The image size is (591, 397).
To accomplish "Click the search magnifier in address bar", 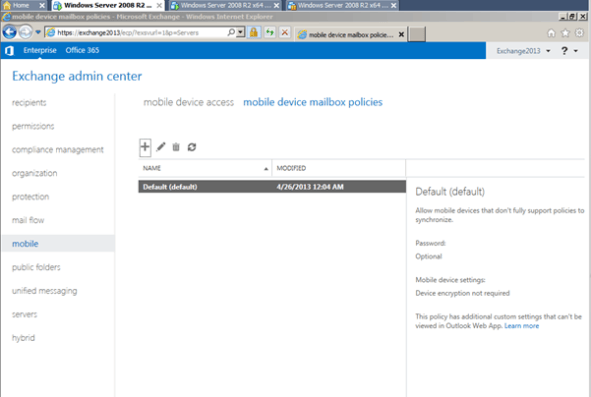I will pyautogui.click(x=231, y=32).
